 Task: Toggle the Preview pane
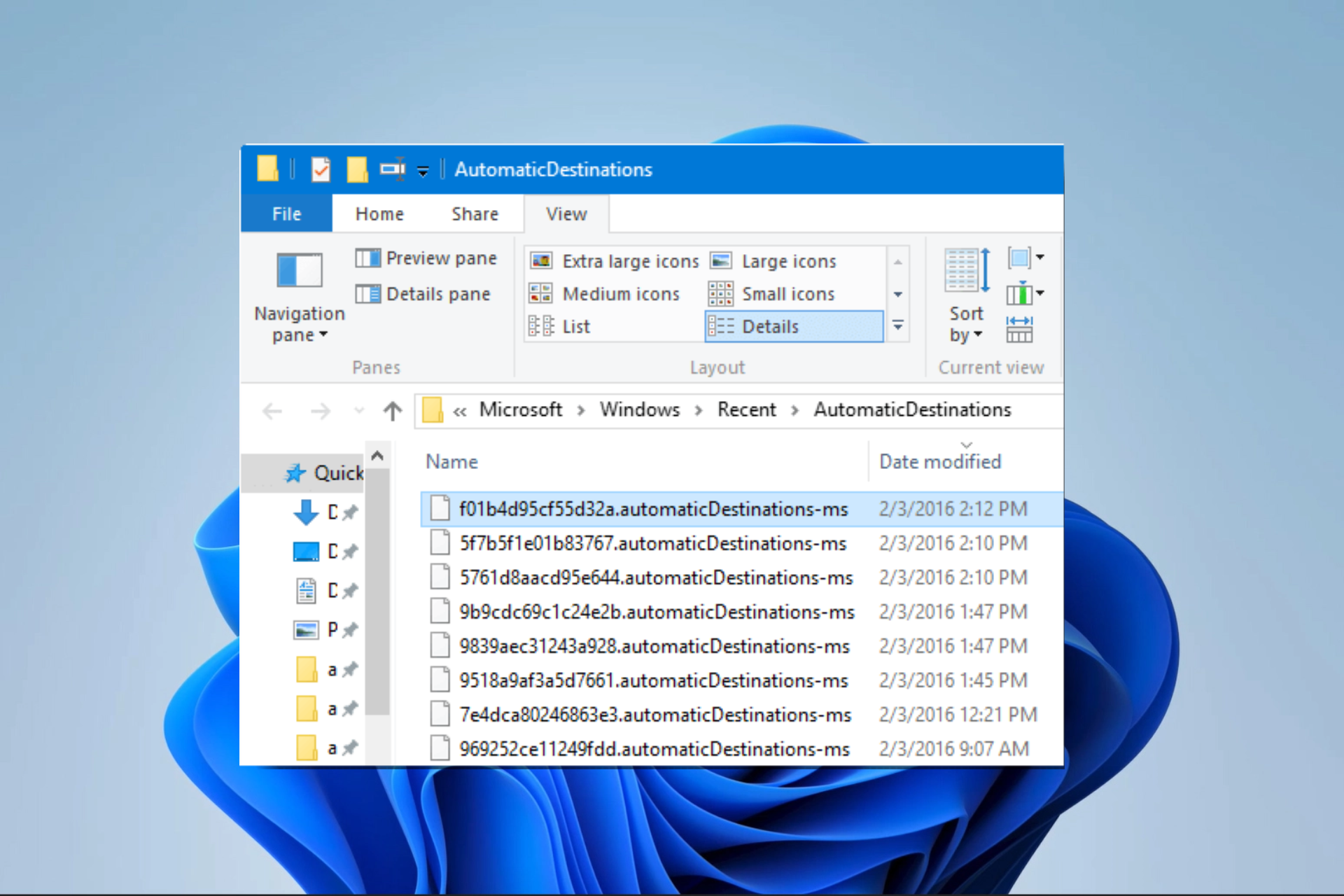tap(426, 258)
